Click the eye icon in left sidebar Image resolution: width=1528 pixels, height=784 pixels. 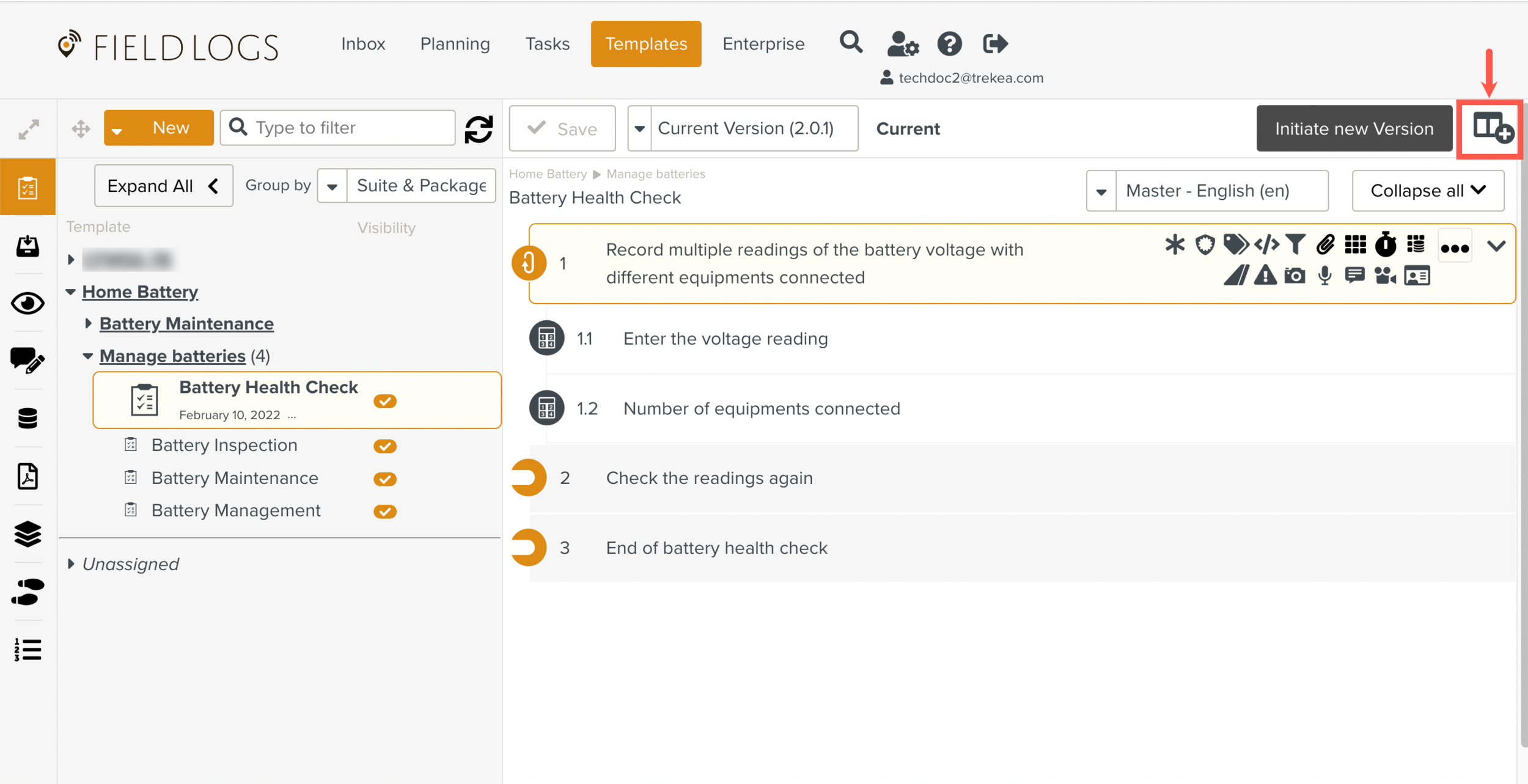pyautogui.click(x=28, y=303)
